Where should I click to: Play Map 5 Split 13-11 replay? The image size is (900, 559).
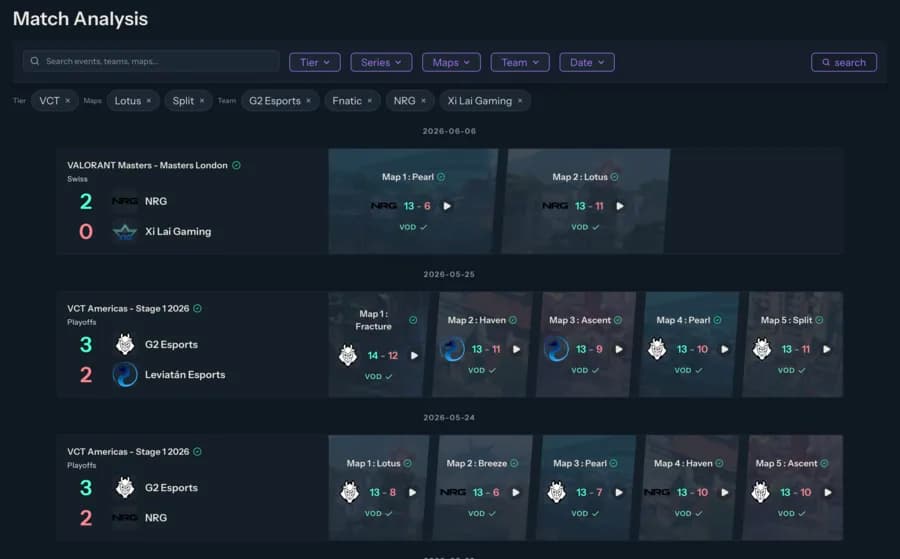827,350
